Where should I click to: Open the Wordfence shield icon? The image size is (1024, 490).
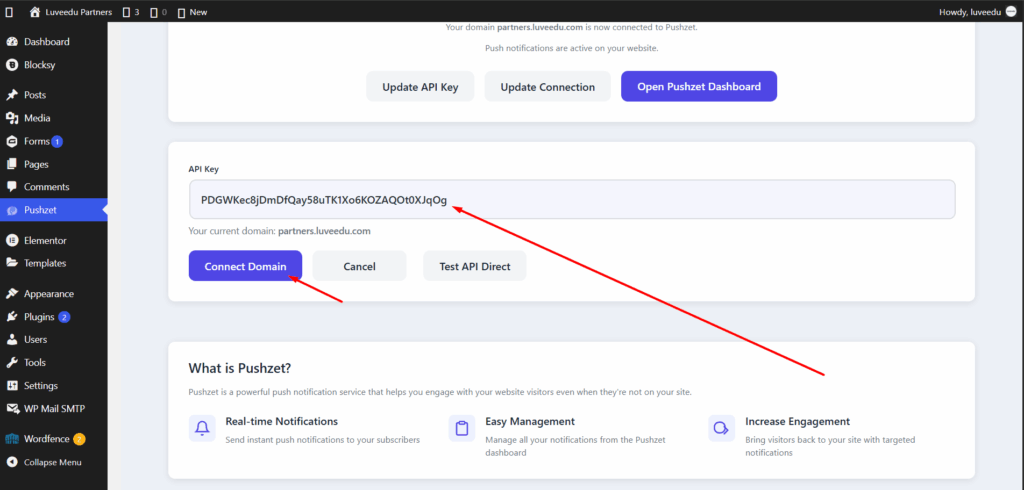point(12,439)
